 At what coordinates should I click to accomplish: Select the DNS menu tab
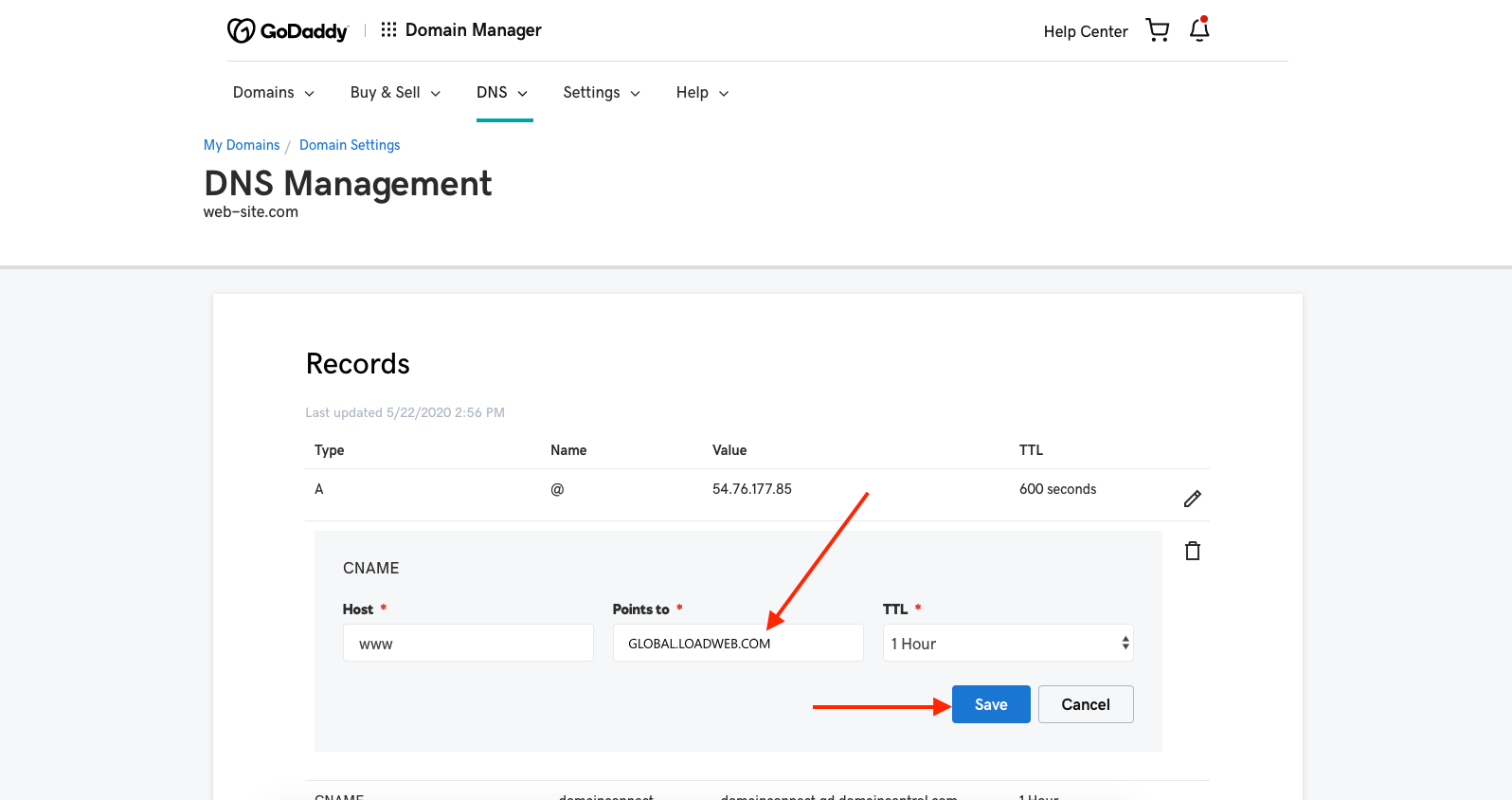point(502,93)
